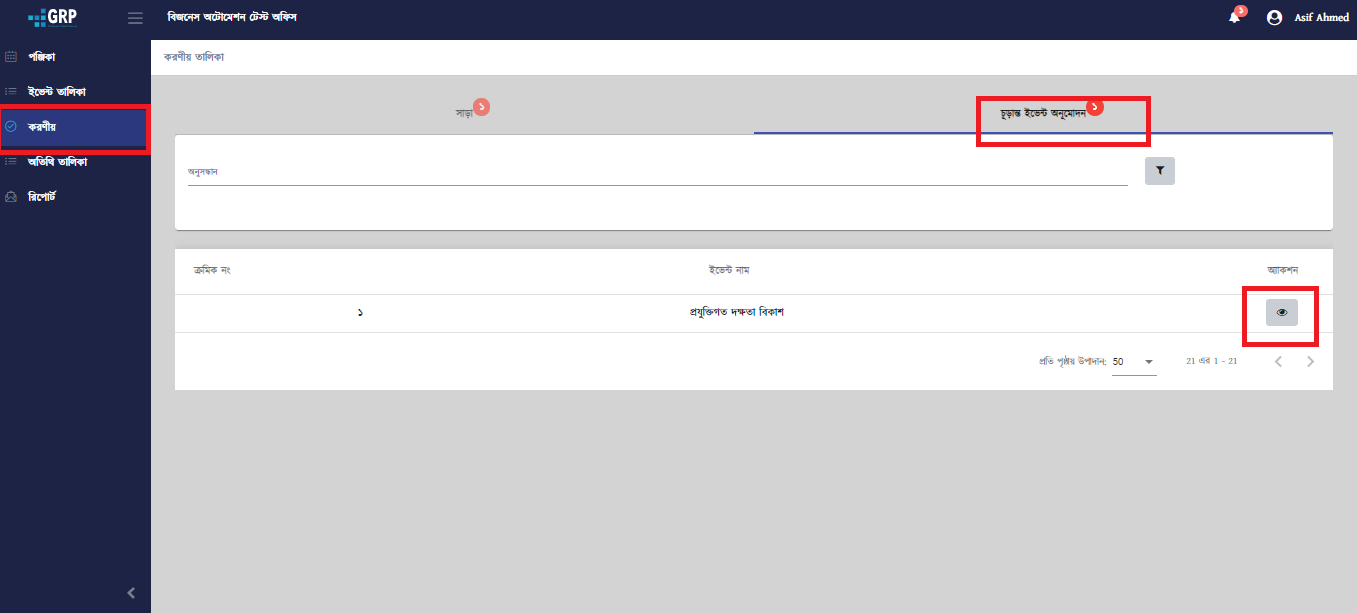Go to the next page with the arrow
The height and width of the screenshot is (613, 1357).
[x=1311, y=361]
